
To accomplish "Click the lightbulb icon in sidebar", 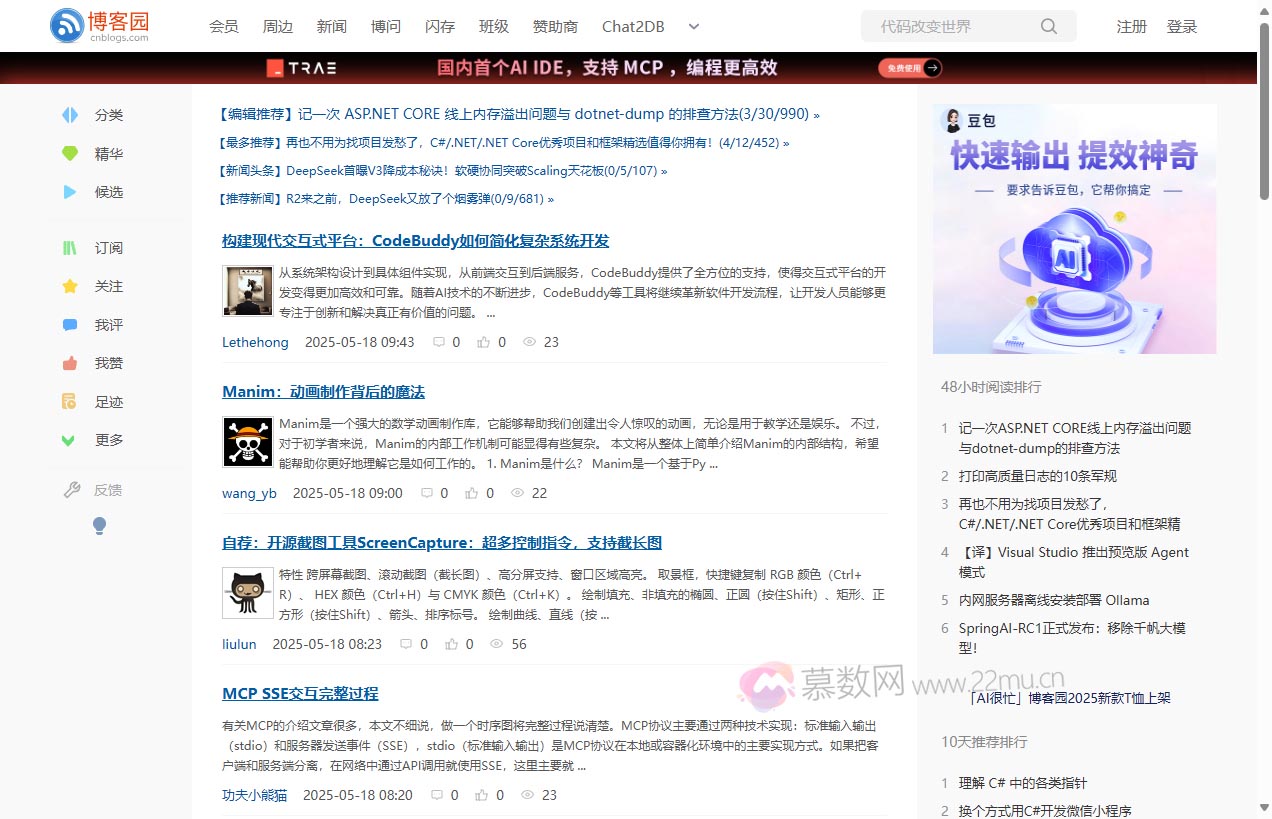I will pyautogui.click(x=99, y=526).
